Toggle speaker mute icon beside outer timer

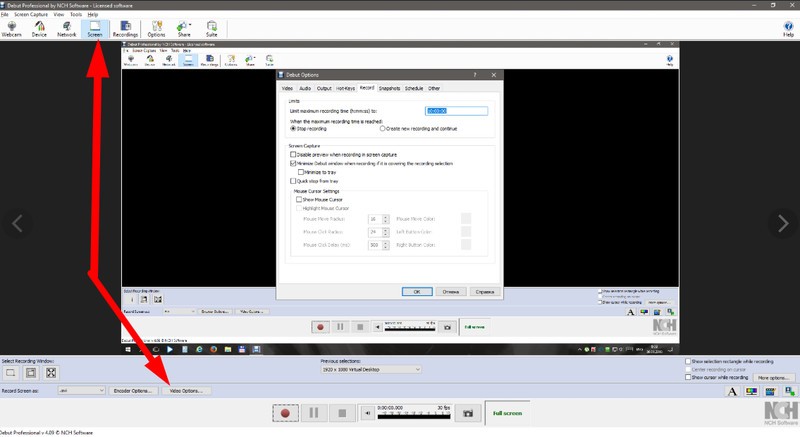367,413
